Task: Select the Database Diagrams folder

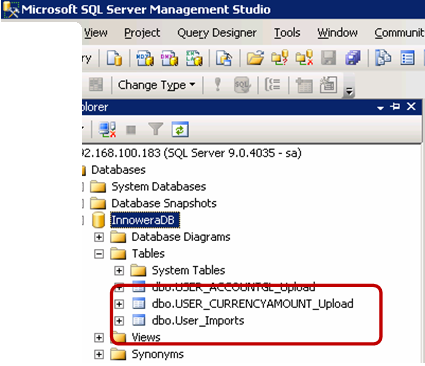Action: tap(181, 237)
